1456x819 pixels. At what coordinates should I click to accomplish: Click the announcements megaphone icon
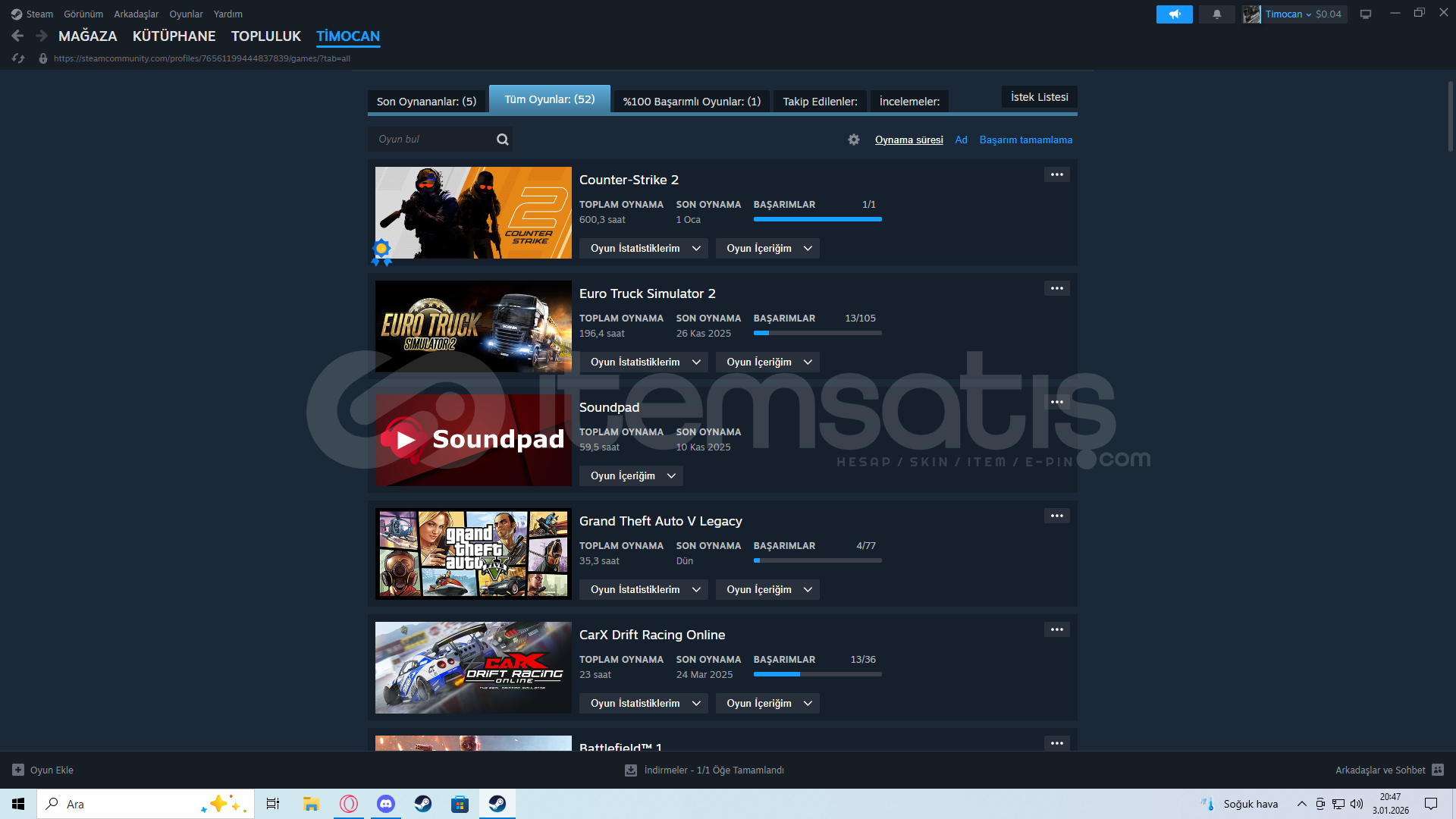tap(1174, 14)
